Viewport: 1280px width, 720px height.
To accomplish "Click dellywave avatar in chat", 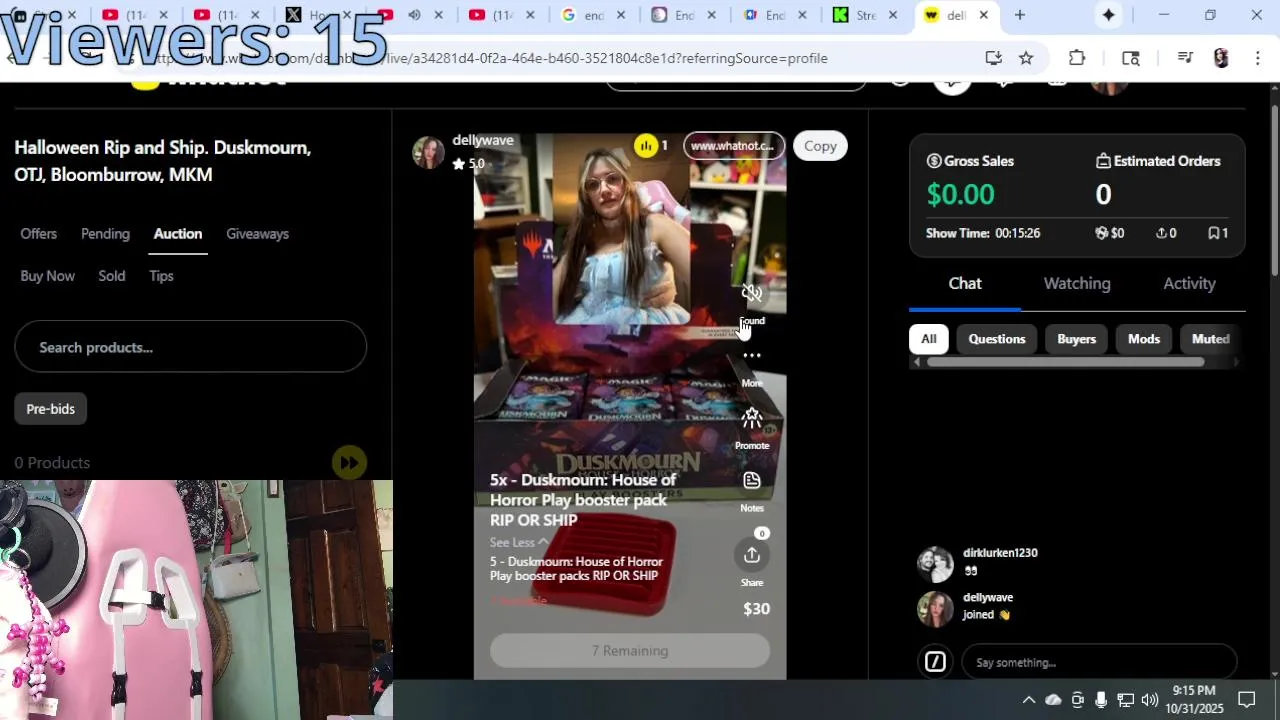I will pos(935,609).
